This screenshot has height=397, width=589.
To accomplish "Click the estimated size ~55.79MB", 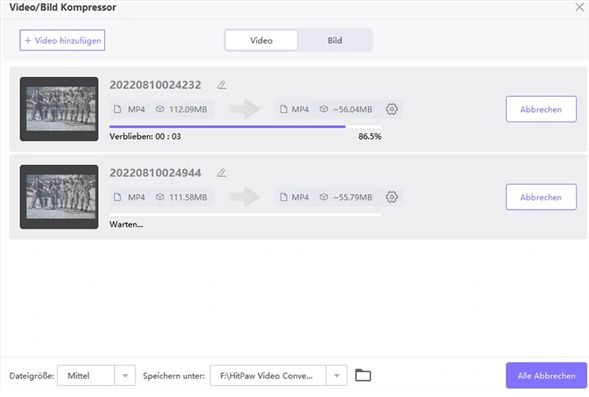I will 353,198.
